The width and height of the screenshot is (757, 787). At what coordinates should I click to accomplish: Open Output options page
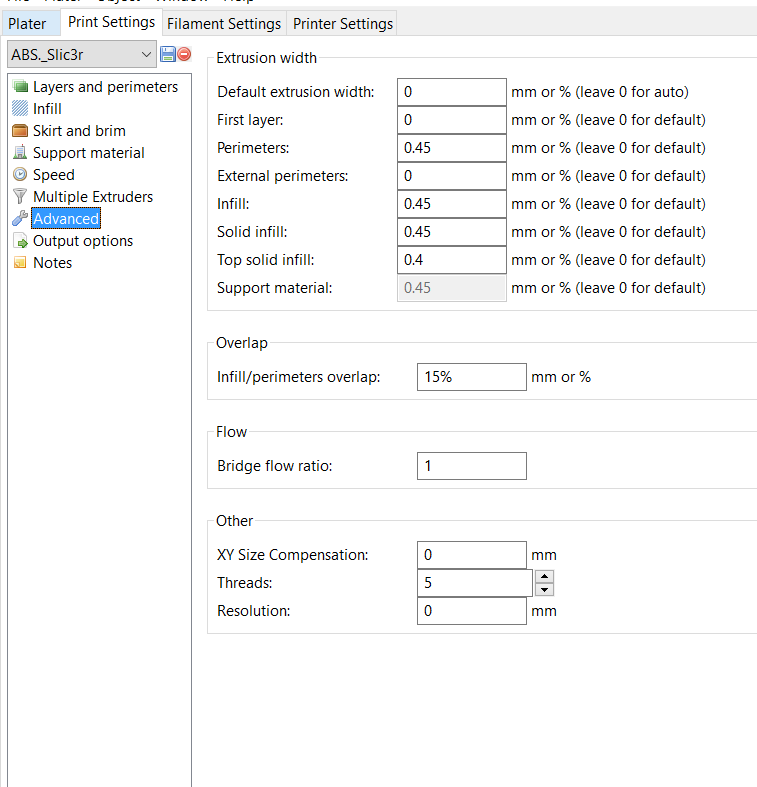(82, 241)
